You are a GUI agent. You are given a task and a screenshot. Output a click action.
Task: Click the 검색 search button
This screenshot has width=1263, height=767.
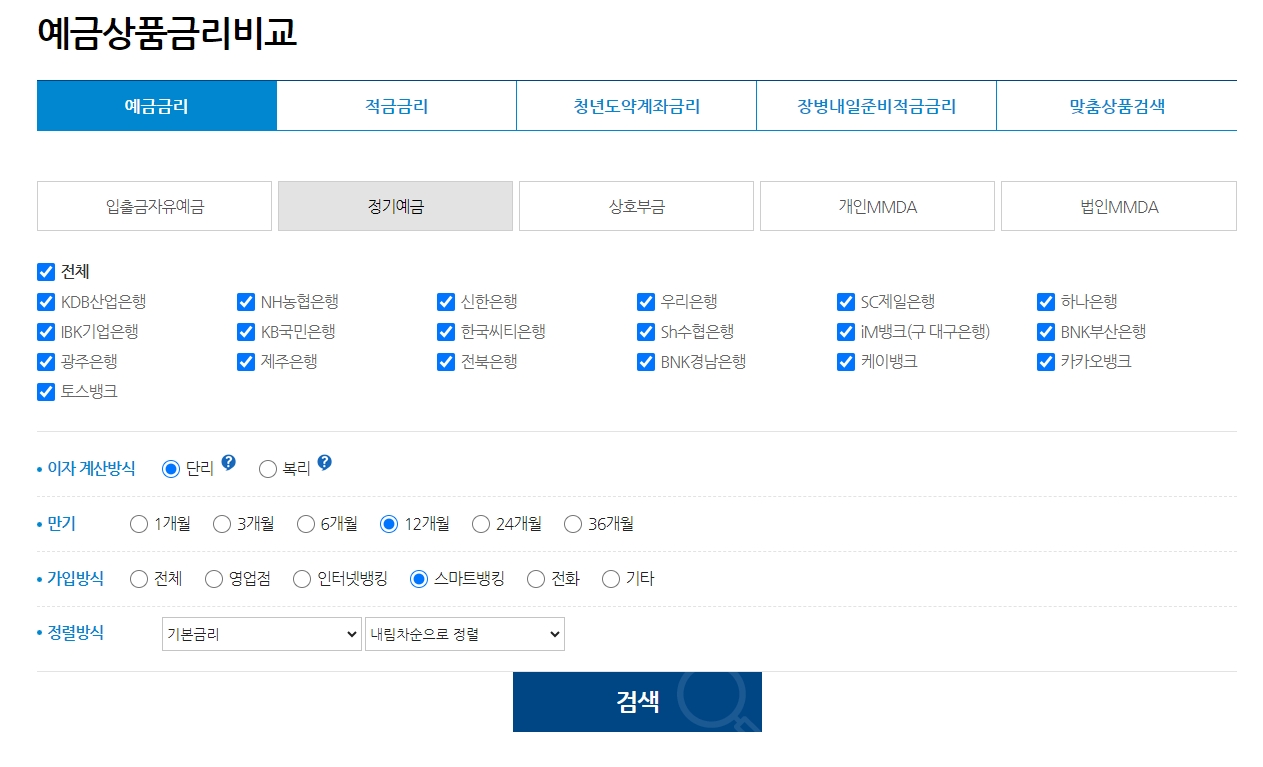point(637,702)
